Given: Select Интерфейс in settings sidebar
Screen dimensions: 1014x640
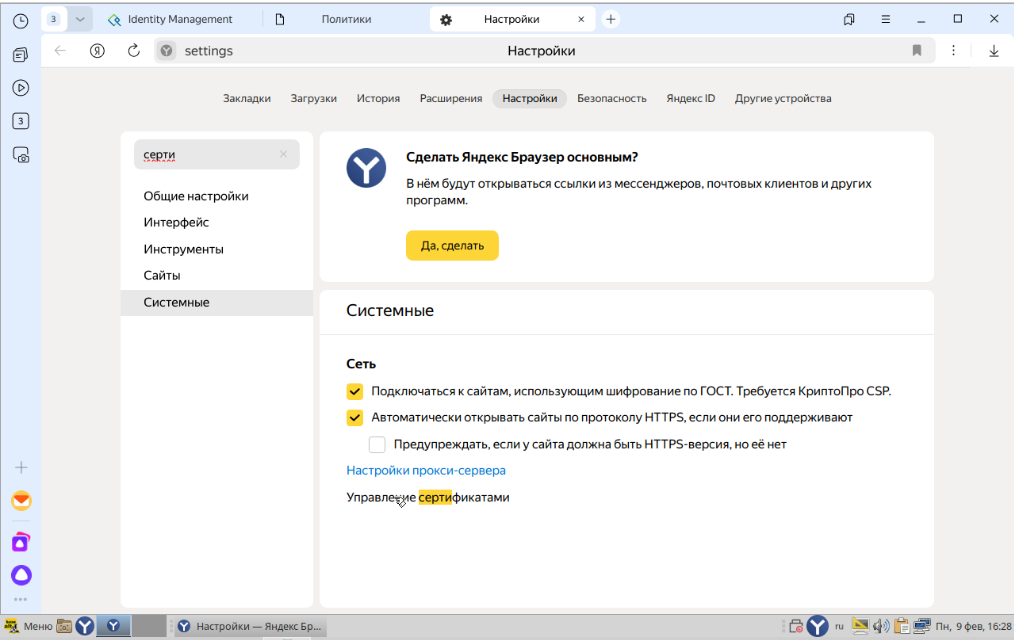Looking at the screenshot, I should click(x=176, y=223).
